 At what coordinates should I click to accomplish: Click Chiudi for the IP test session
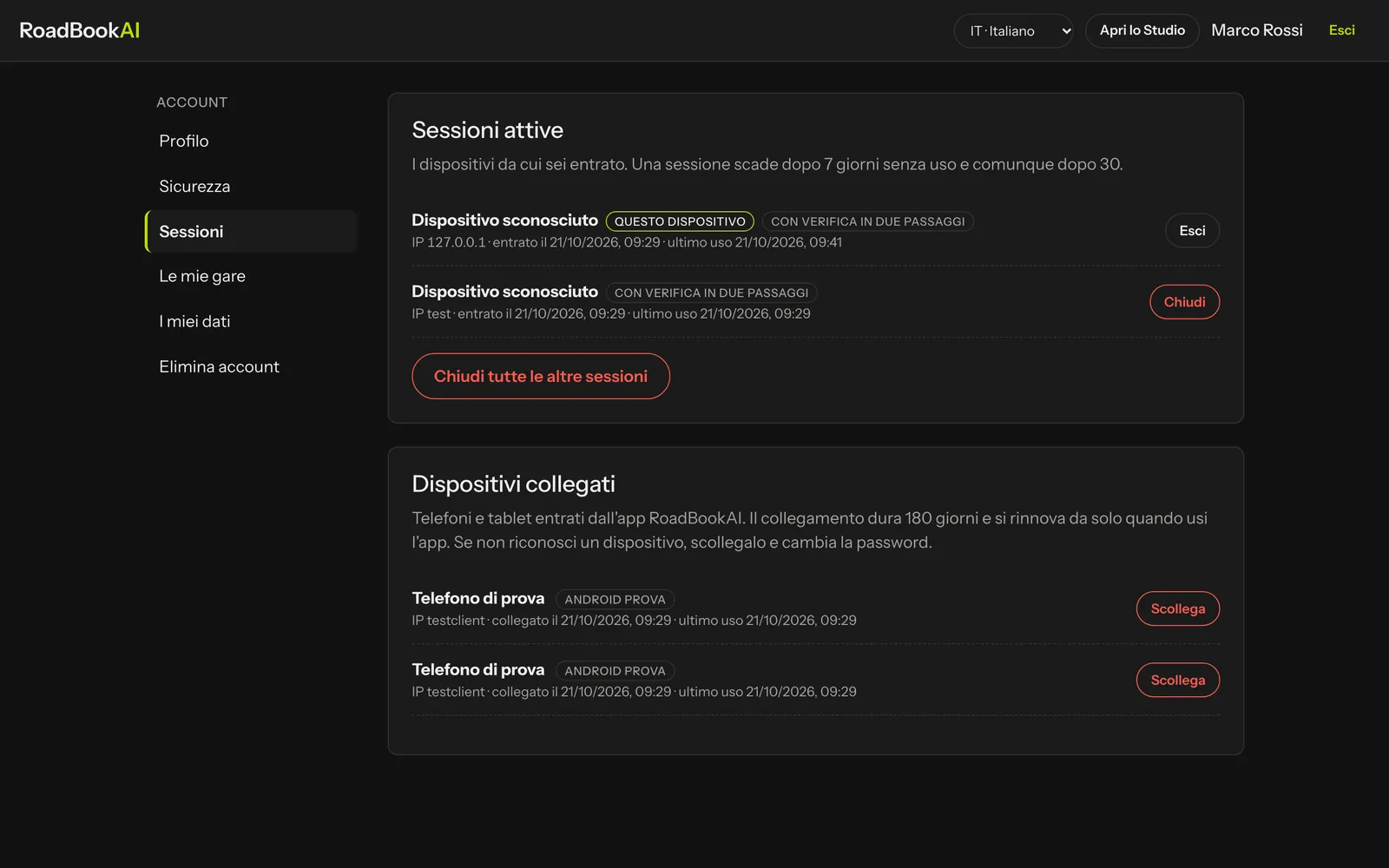click(x=1184, y=302)
